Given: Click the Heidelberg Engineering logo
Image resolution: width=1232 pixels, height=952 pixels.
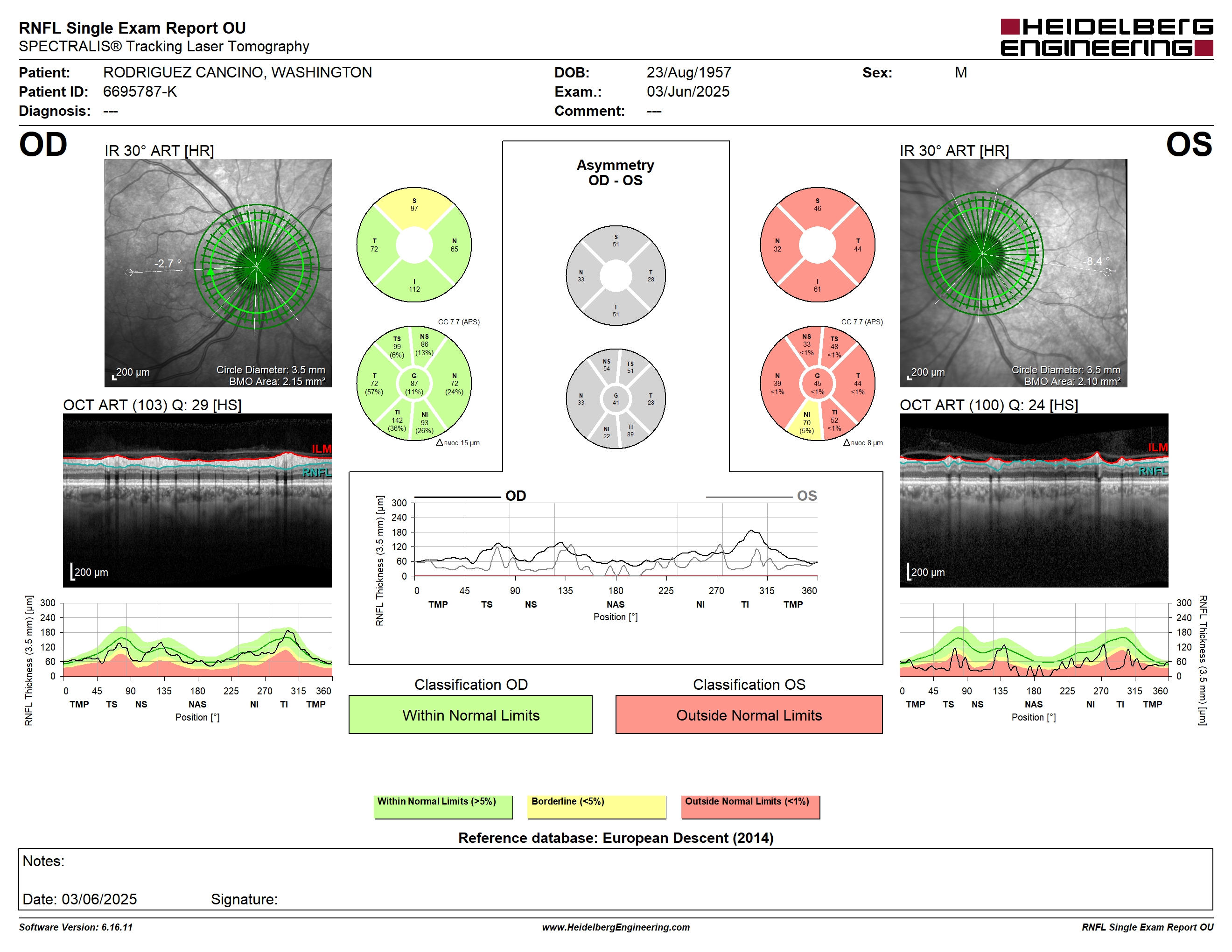Looking at the screenshot, I should point(1106,37).
